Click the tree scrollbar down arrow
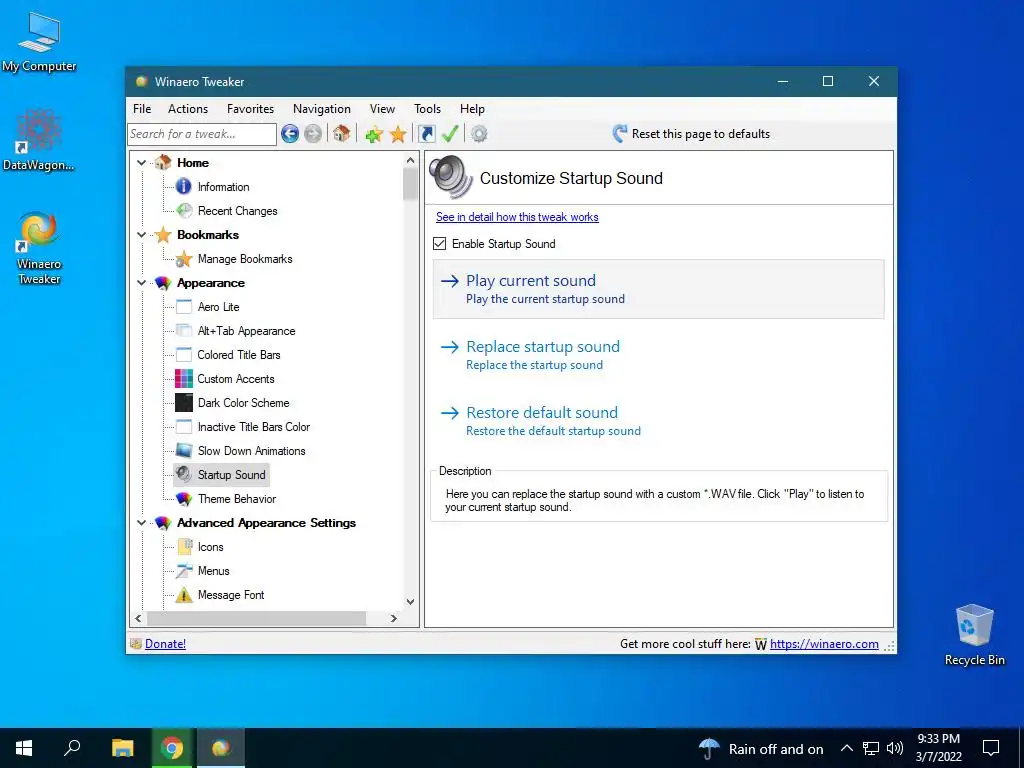The width and height of the screenshot is (1024, 768). click(x=410, y=601)
